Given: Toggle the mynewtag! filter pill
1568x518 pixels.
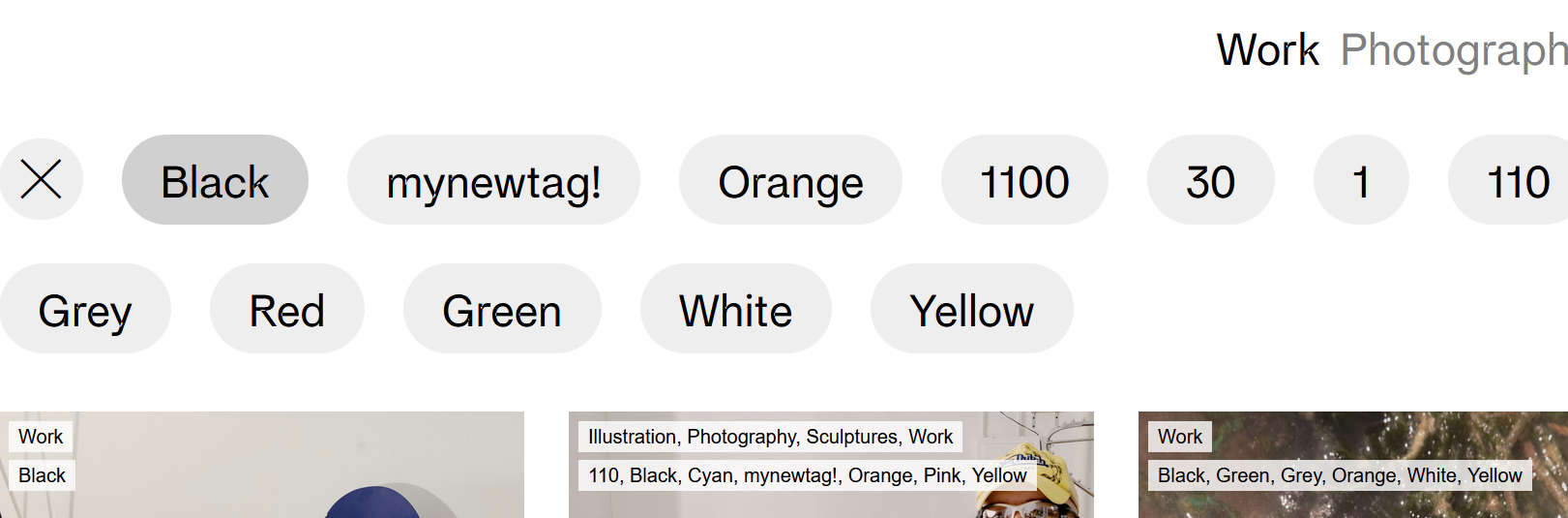Looking at the screenshot, I should (x=493, y=180).
